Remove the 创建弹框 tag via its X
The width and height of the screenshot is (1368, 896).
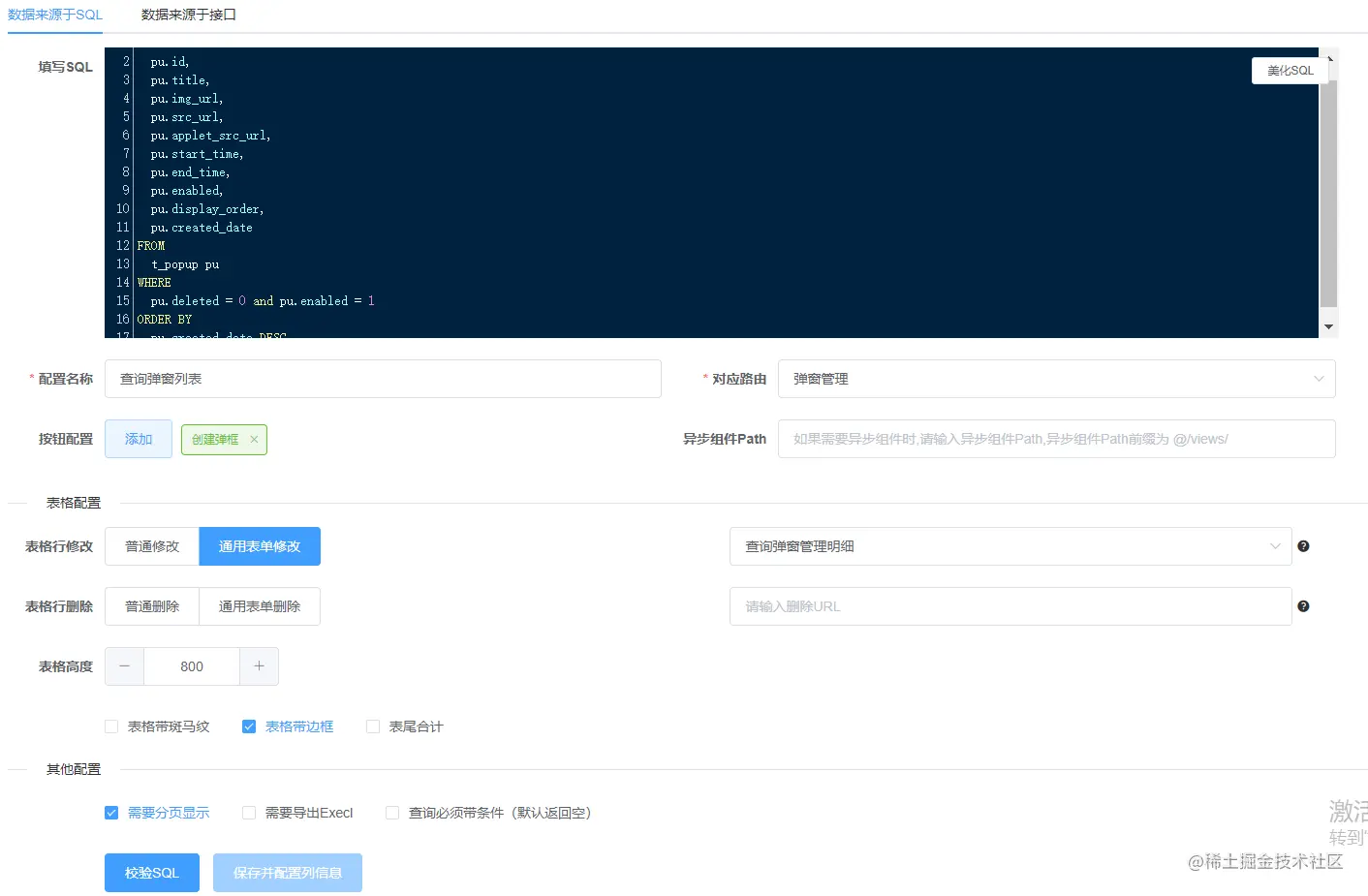click(x=254, y=440)
